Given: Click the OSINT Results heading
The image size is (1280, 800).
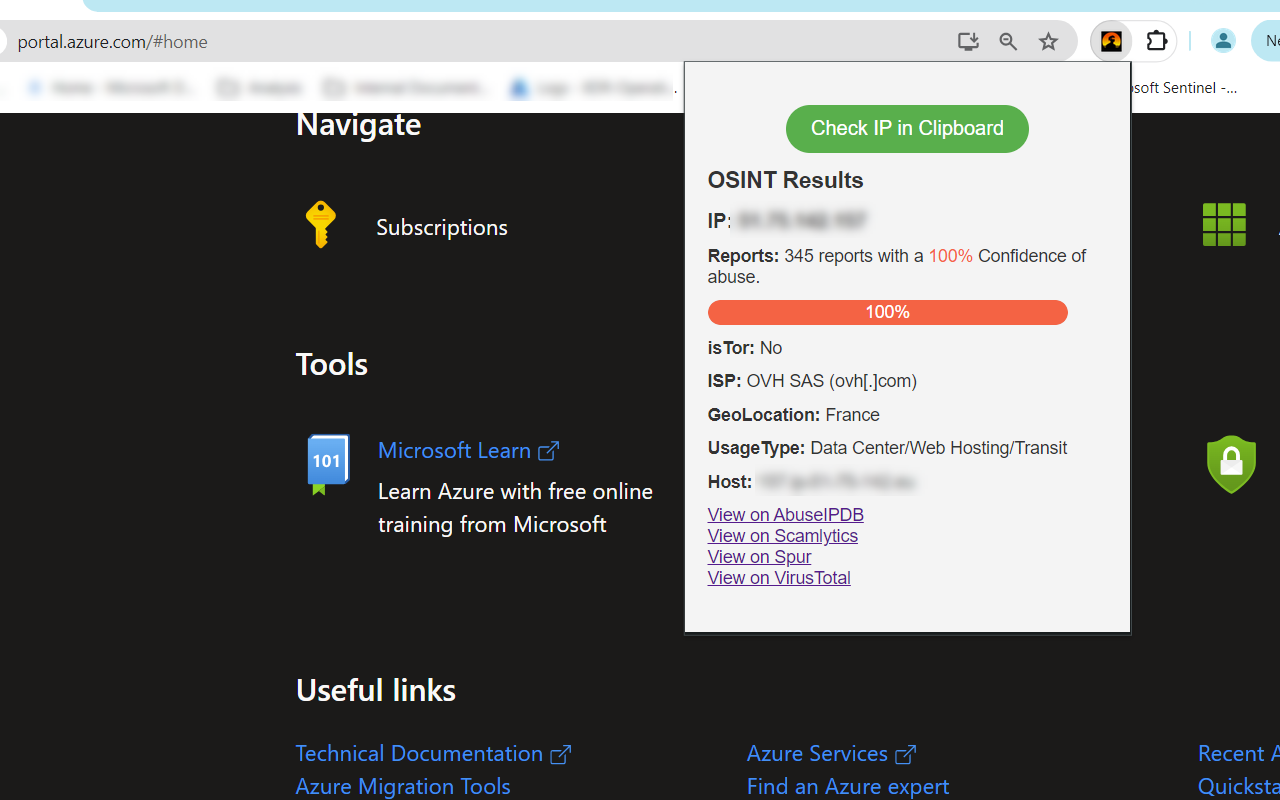Looking at the screenshot, I should pyautogui.click(x=785, y=180).
